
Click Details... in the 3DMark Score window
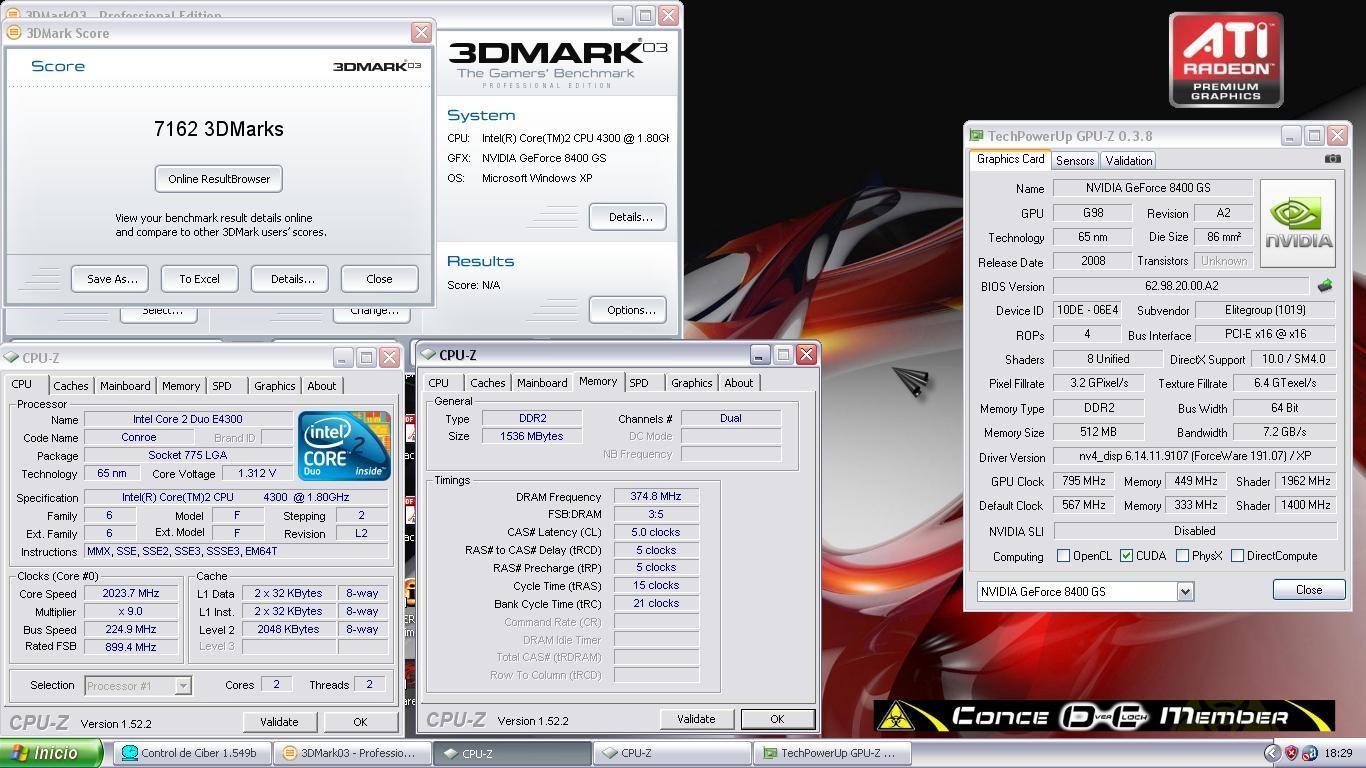(x=292, y=279)
